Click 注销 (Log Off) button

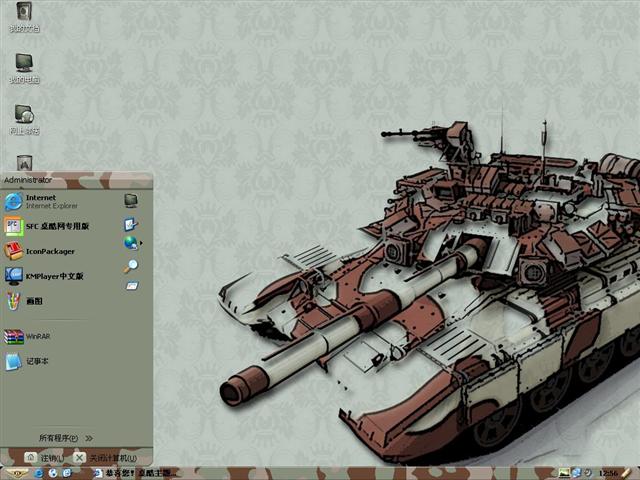pos(44,458)
